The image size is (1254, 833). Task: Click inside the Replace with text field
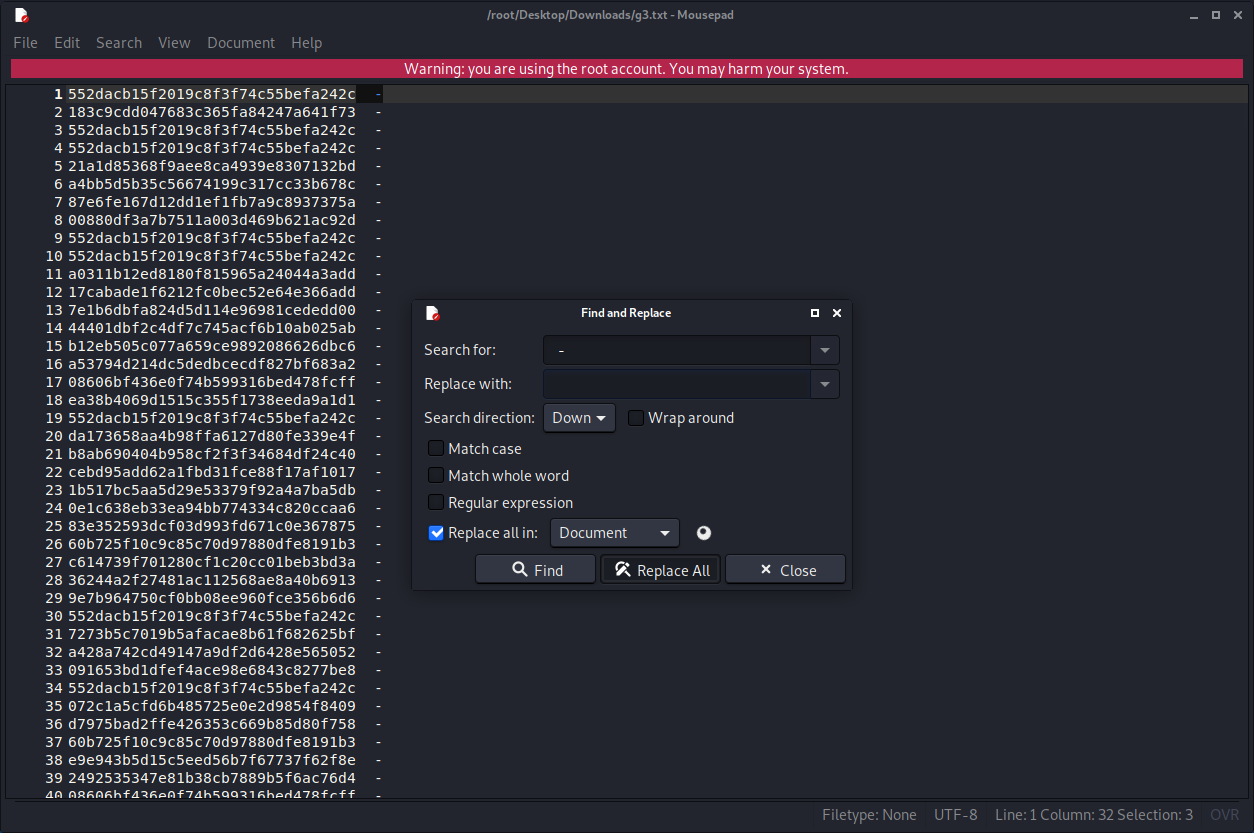676,384
